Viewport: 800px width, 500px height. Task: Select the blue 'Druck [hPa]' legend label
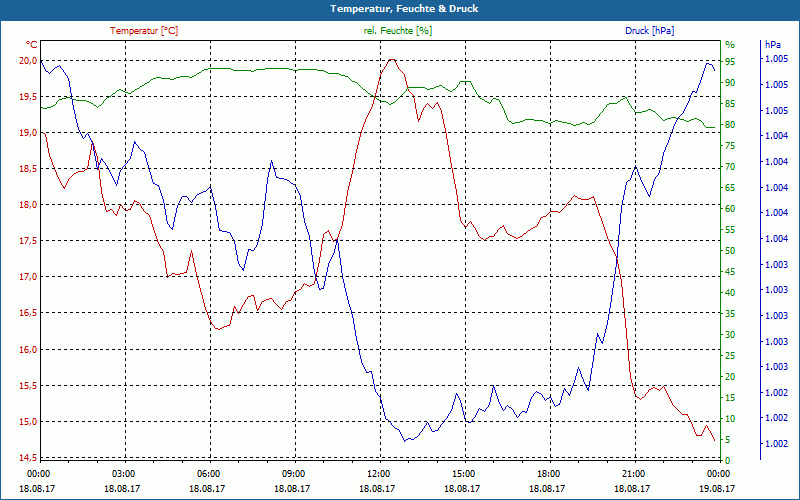tap(649, 31)
